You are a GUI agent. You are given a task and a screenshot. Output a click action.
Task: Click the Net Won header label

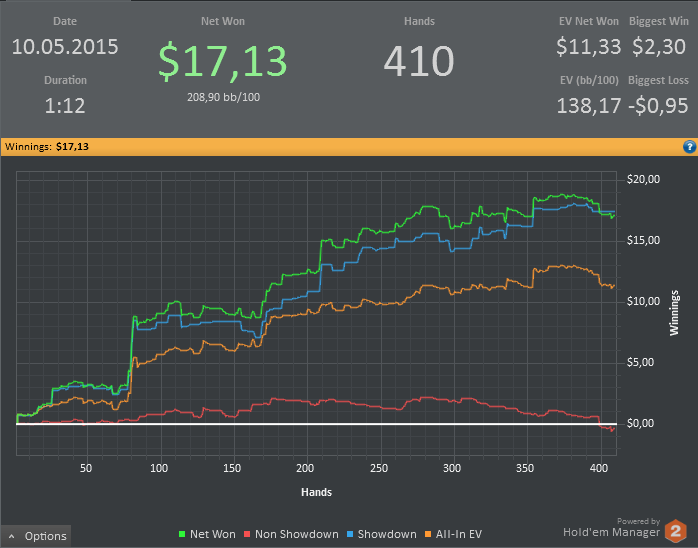[223, 21]
